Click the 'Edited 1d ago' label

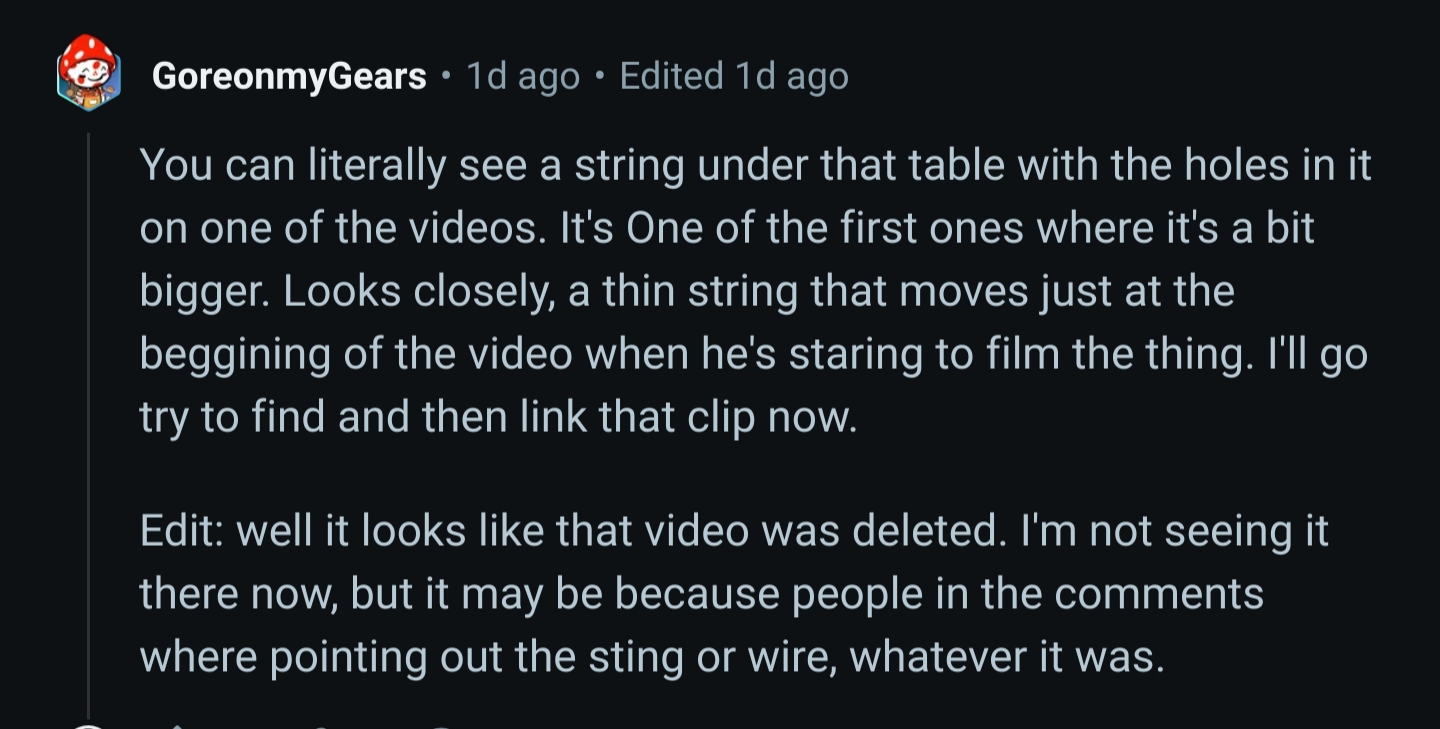[x=734, y=76]
